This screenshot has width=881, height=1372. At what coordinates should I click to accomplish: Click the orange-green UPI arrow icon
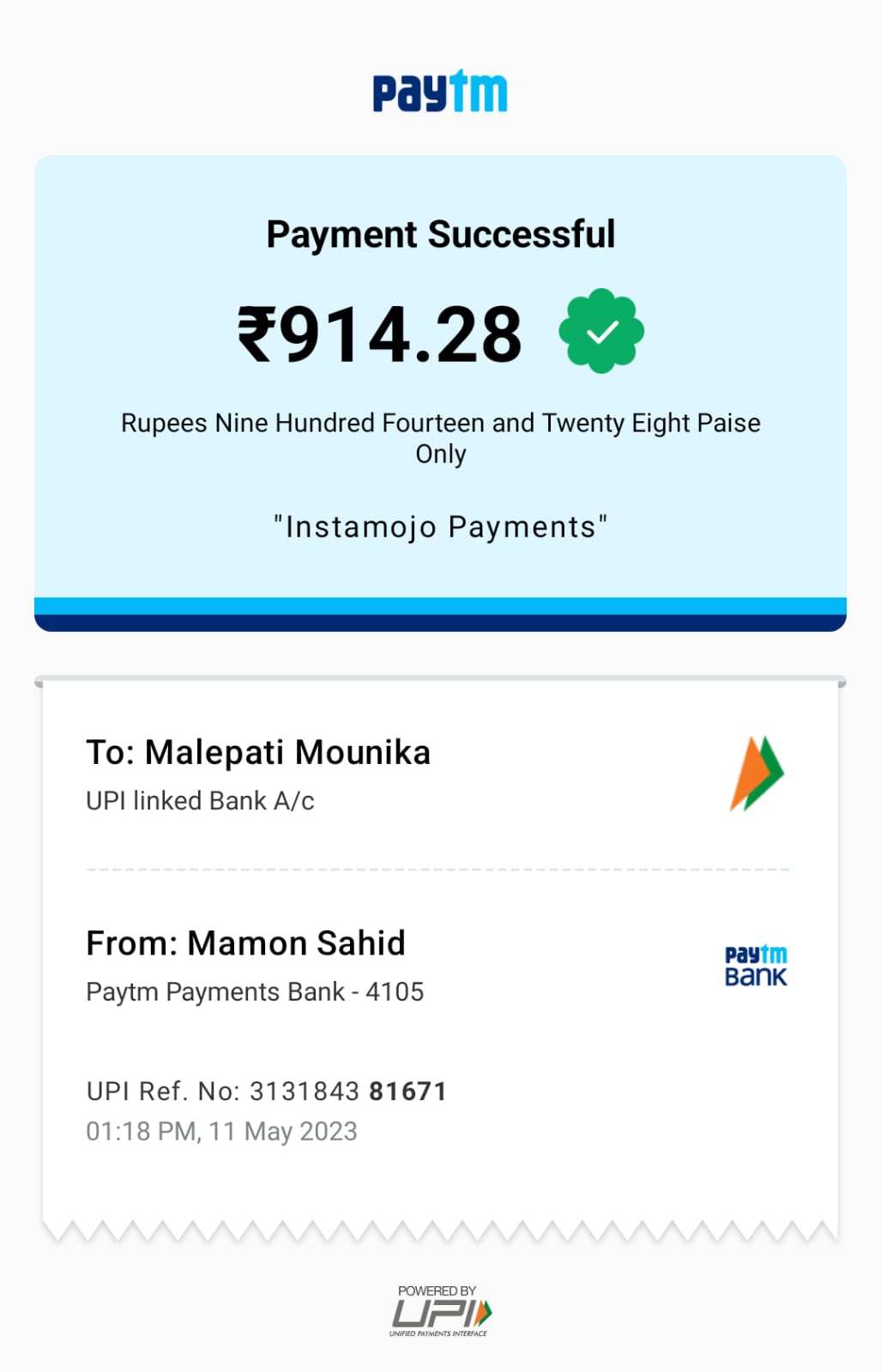click(756, 773)
